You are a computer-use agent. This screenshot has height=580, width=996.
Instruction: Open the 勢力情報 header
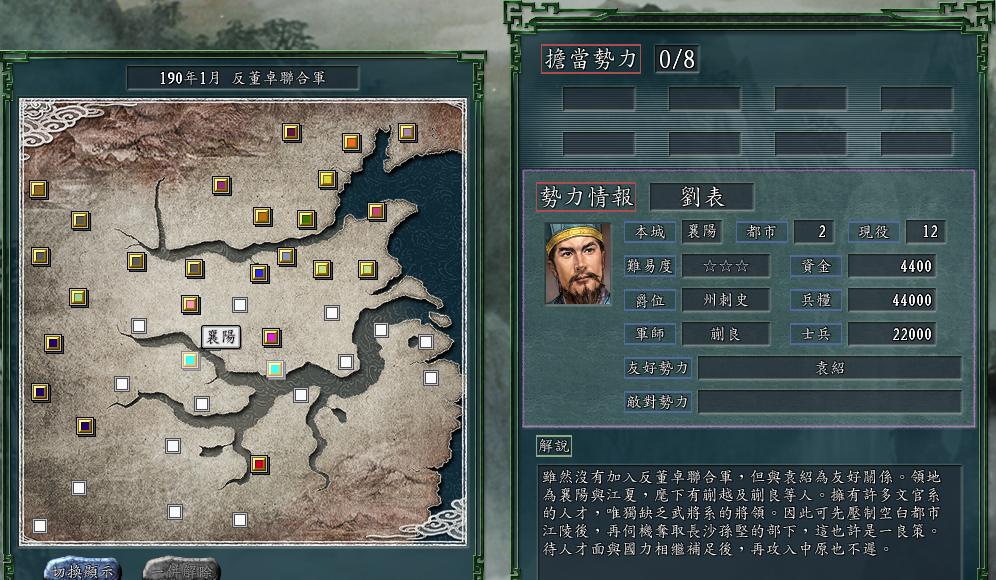click(586, 197)
